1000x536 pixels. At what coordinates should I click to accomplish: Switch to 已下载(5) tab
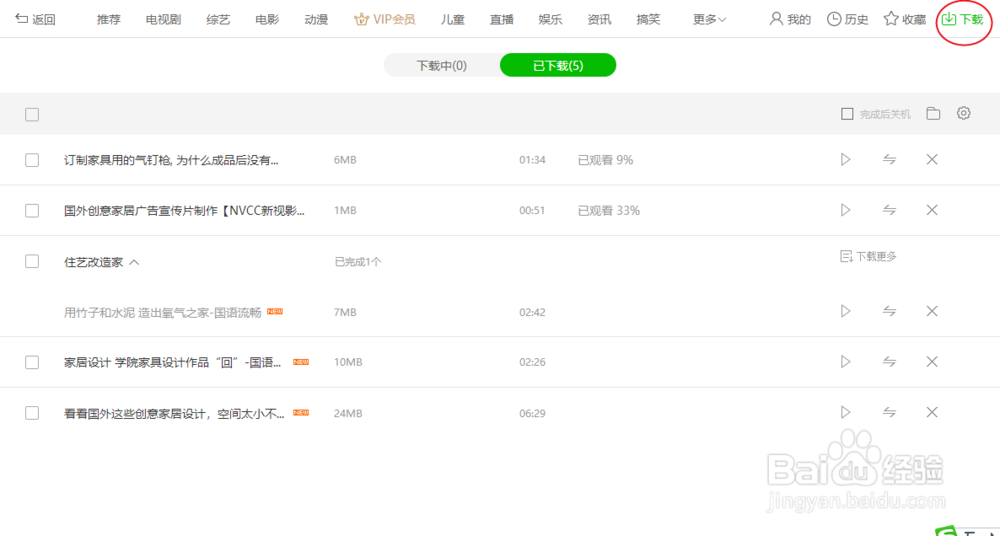click(558, 65)
